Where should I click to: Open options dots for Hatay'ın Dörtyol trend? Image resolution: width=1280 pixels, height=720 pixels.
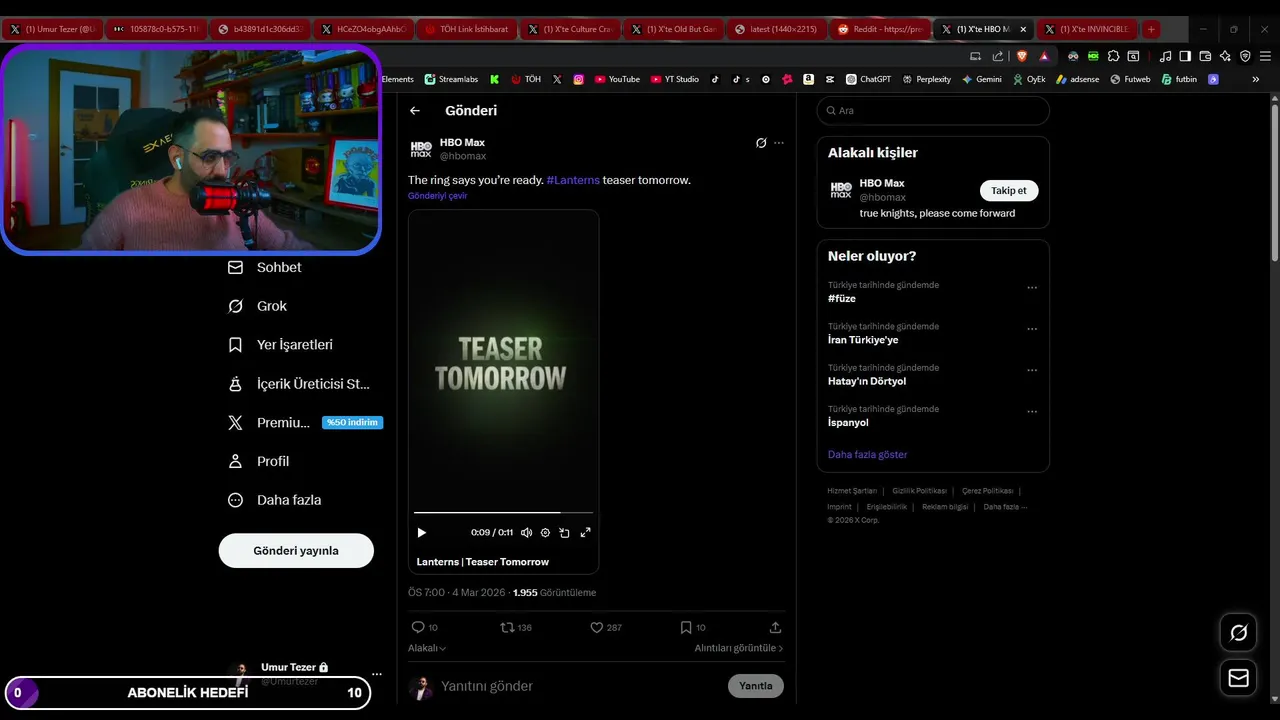(1032, 370)
